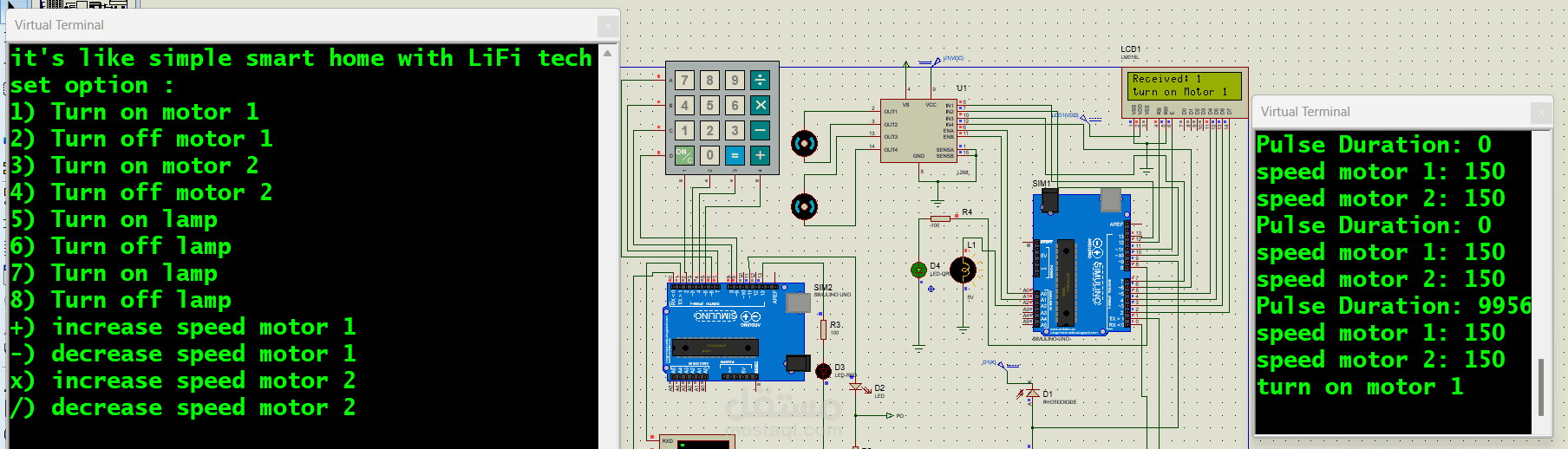1568x449 pixels.
Task: Select the lower DC motor component
Action: coord(805,207)
